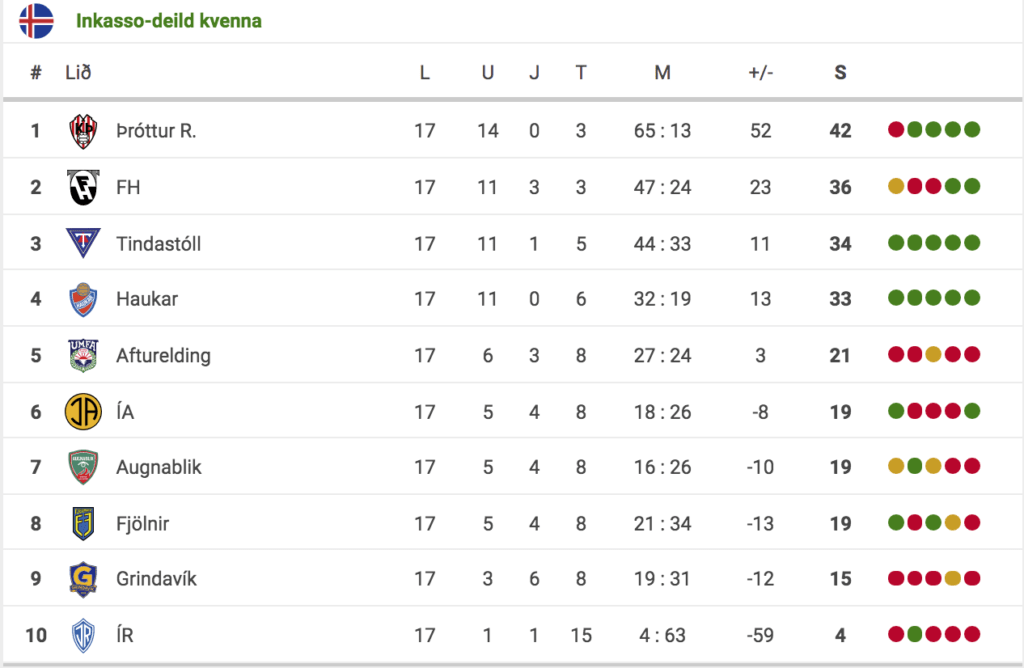Click the Augnablik green shield logo
1024x668 pixels.
(83, 467)
